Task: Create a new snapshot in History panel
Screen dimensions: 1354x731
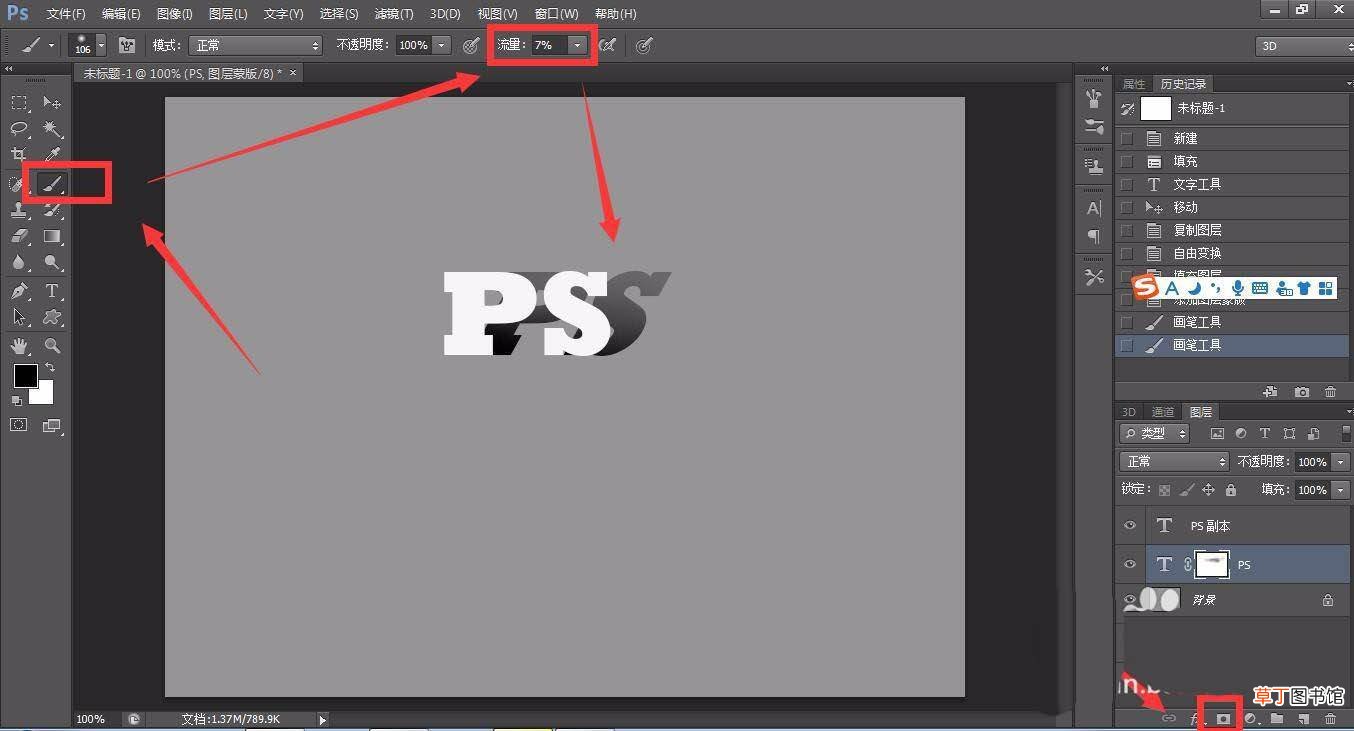Action: click(x=1301, y=392)
